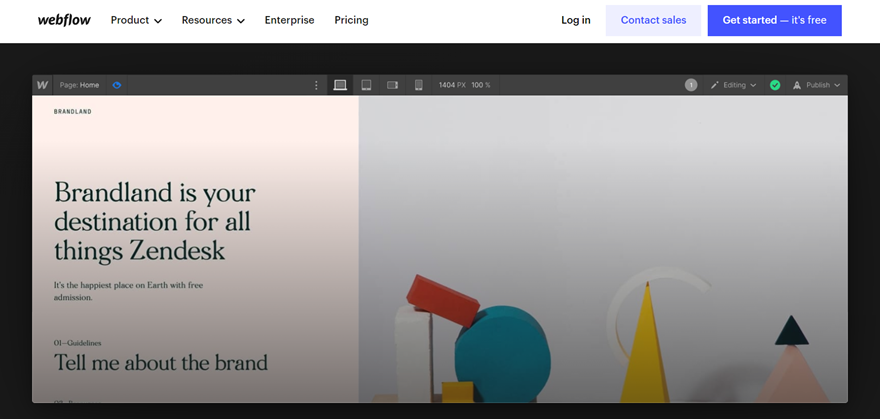Screen dimensions: 880x419
Task: Click the 01—Guidelines label
Action: click(77, 343)
